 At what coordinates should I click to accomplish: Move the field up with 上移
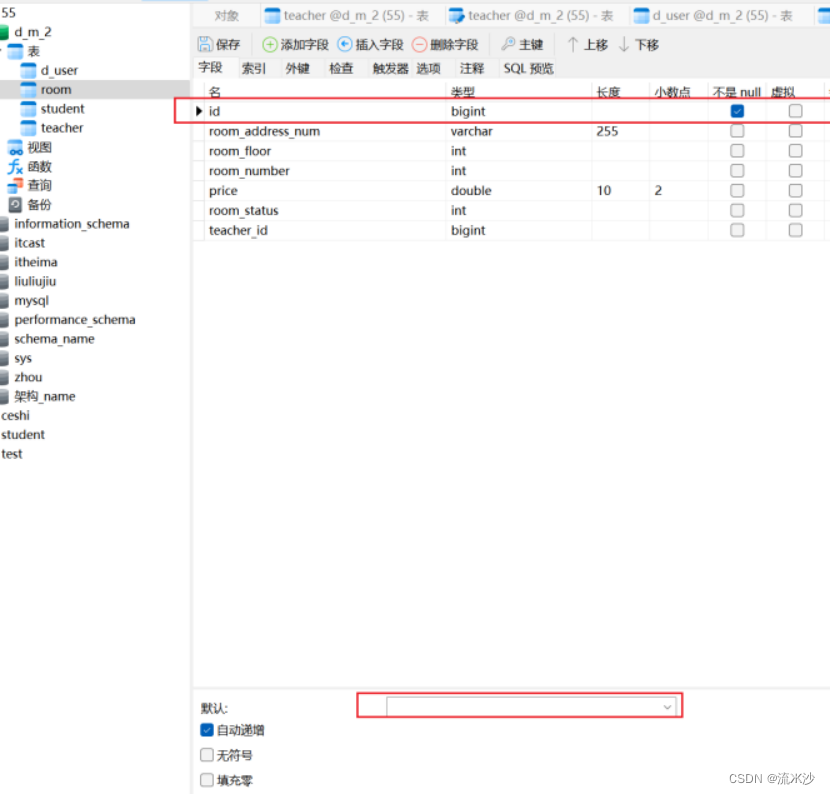(x=588, y=44)
